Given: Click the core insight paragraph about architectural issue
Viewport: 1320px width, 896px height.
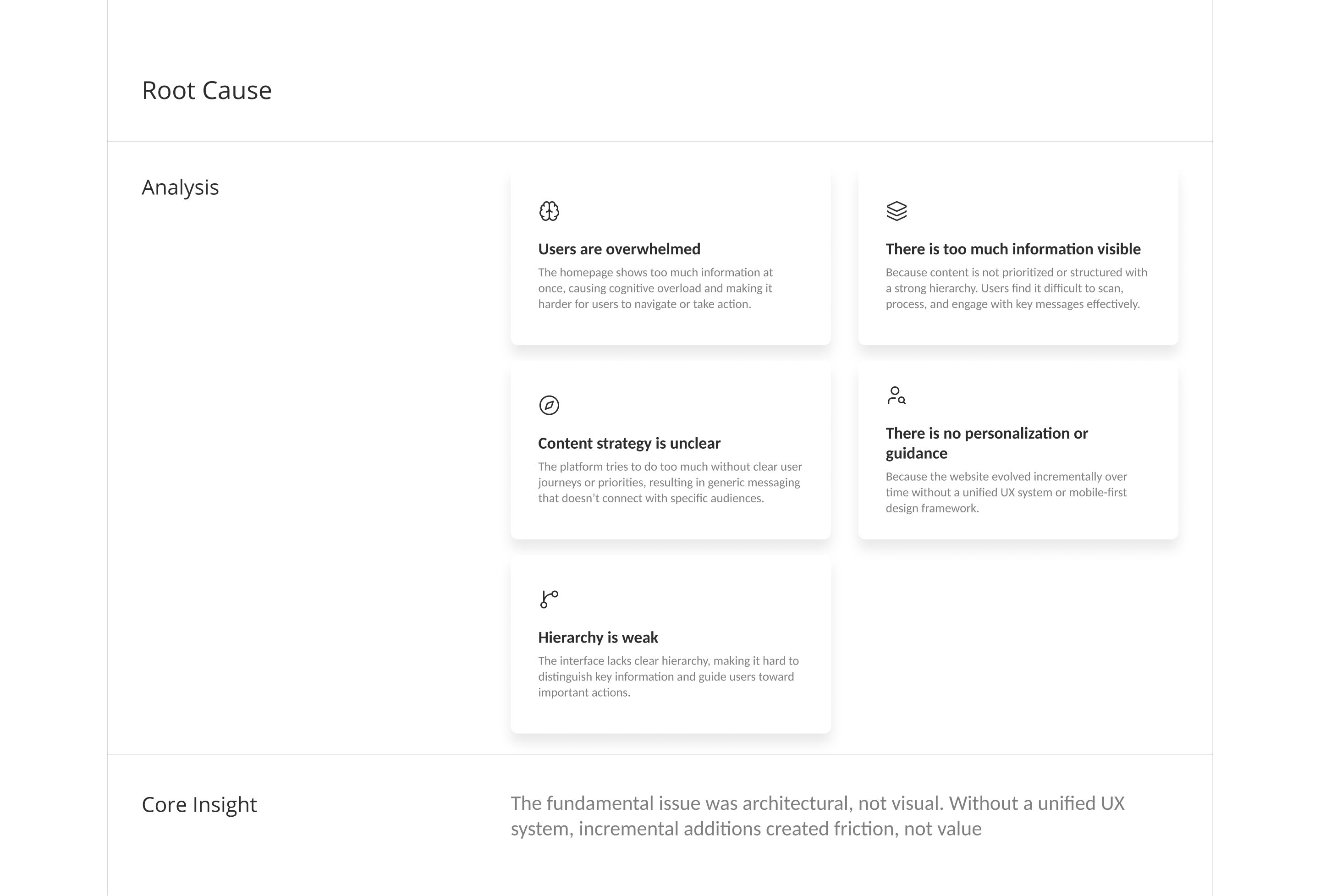Looking at the screenshot, I should [x=817, y=816].
